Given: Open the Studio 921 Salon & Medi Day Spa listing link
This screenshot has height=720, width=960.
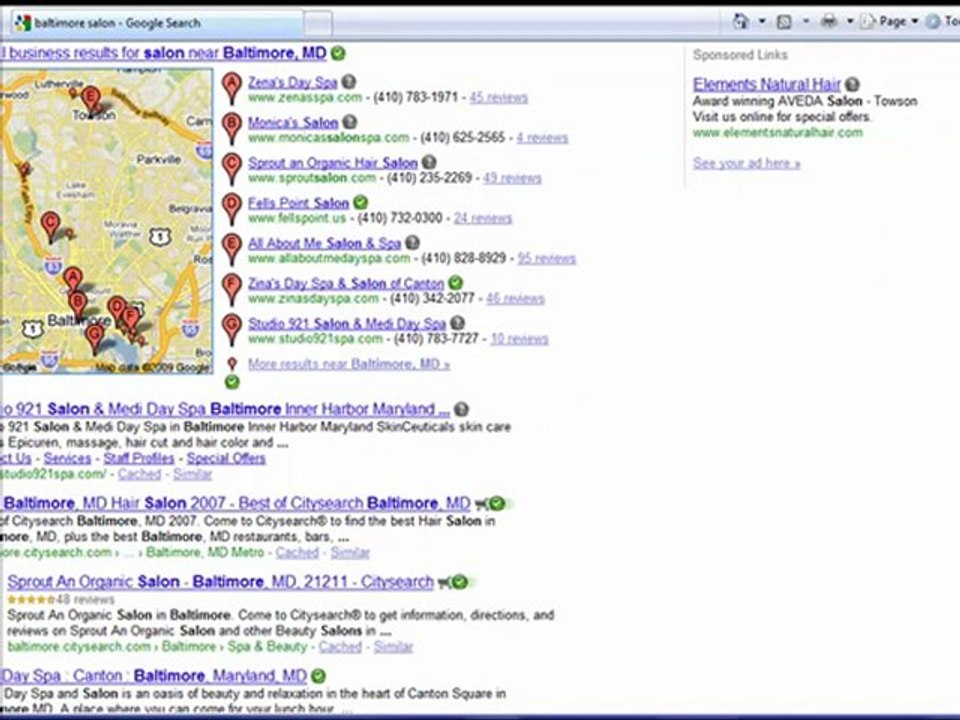Looking at the screenshot, I should (347, 323).
